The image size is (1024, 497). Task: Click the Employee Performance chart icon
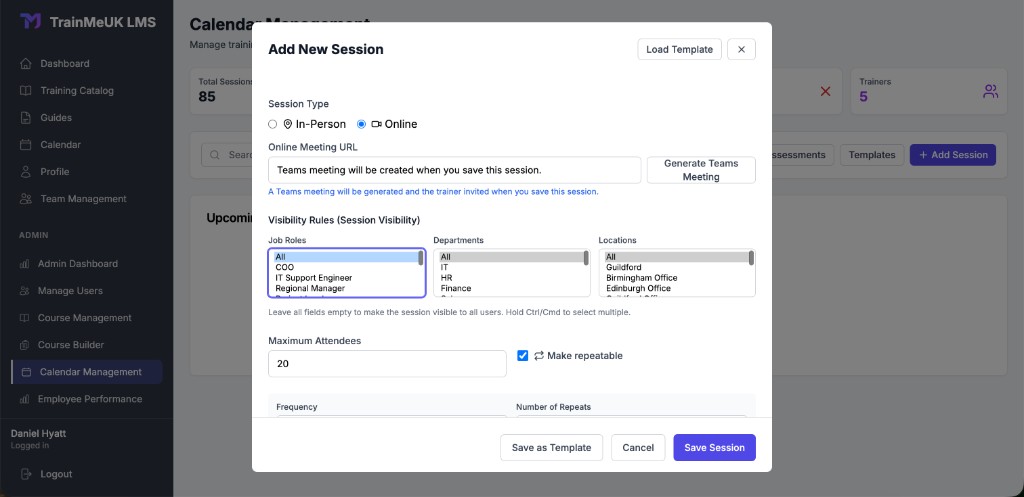(x=24, y=399)
